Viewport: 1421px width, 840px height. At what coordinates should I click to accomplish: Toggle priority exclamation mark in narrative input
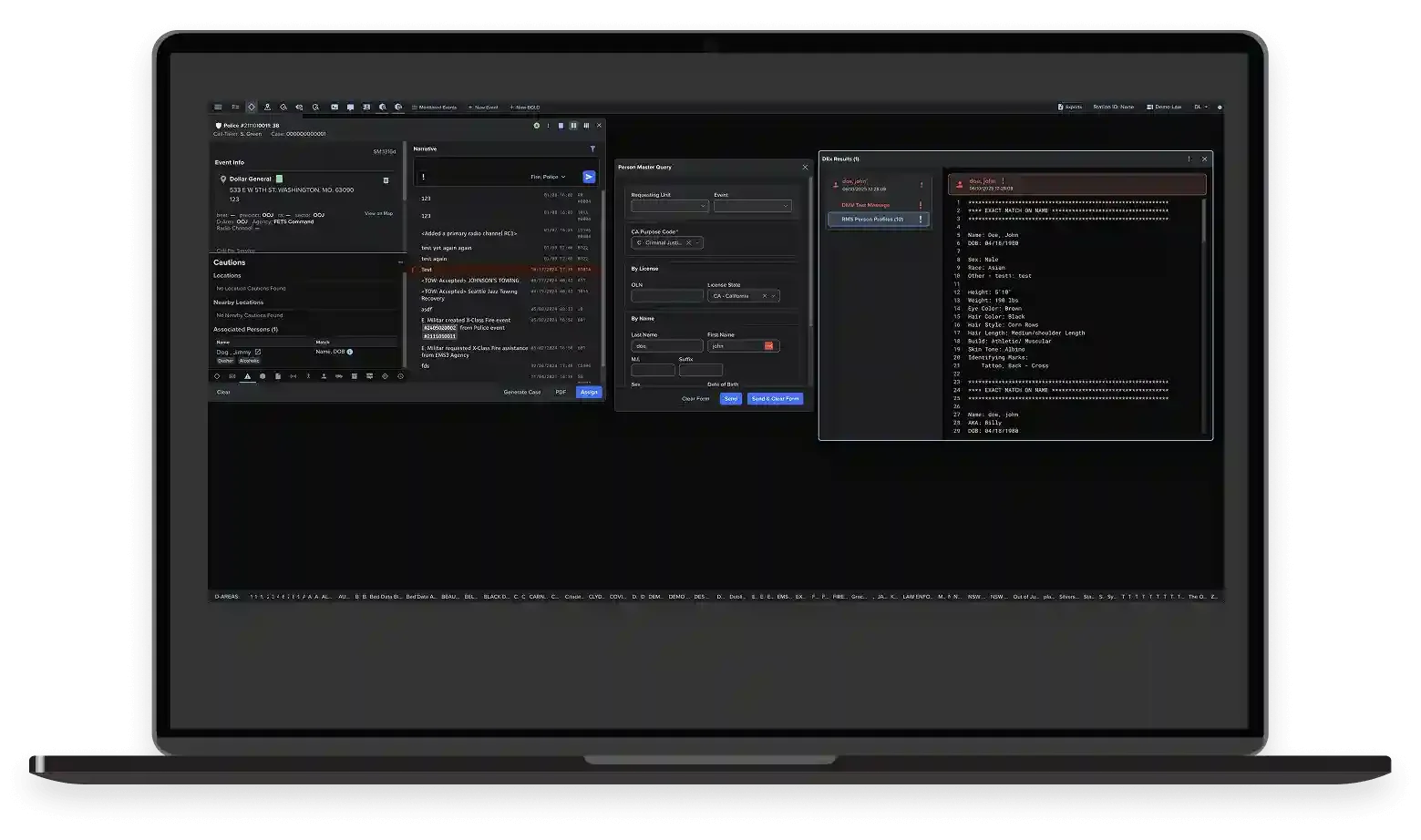click(423, 177)
